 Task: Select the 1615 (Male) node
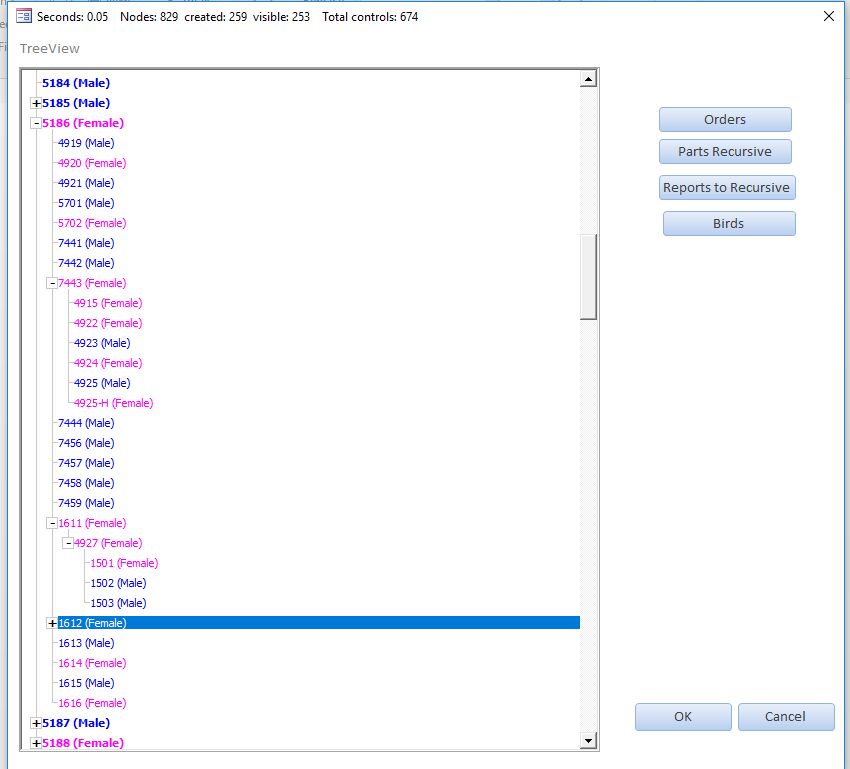86,683
